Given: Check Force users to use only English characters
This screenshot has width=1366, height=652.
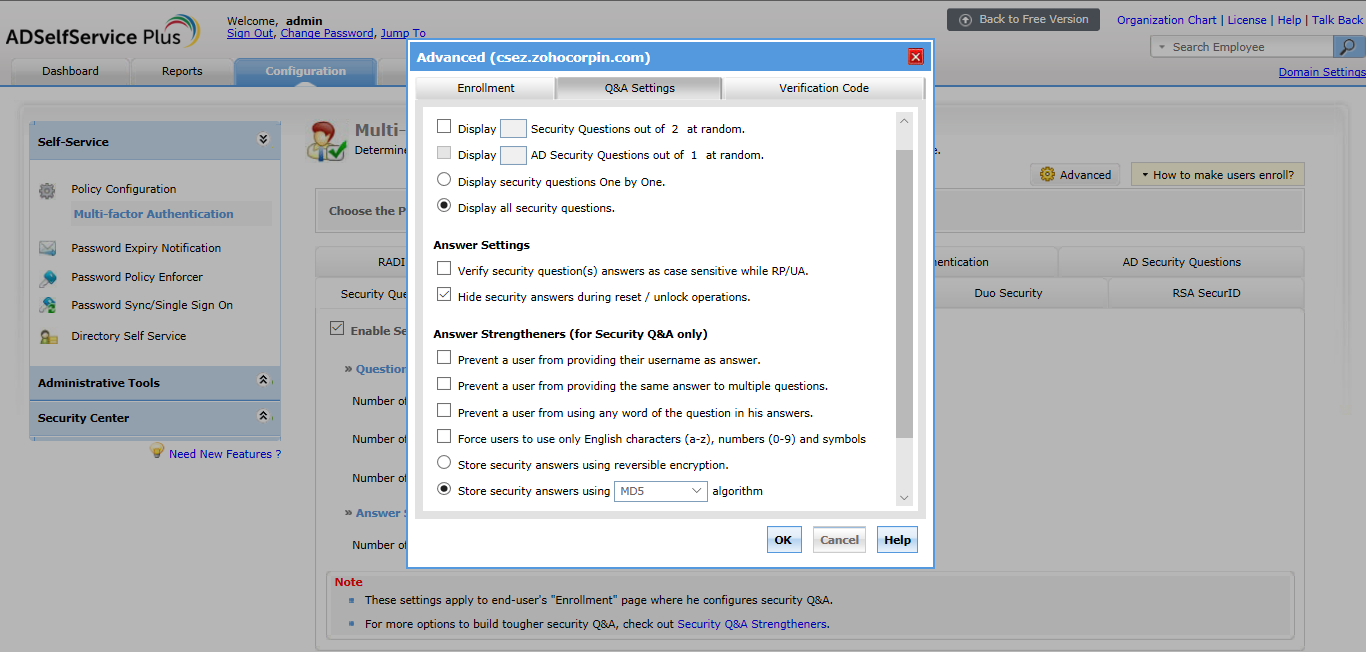Looking at the screenshot, I should click(x=444, y=437).
